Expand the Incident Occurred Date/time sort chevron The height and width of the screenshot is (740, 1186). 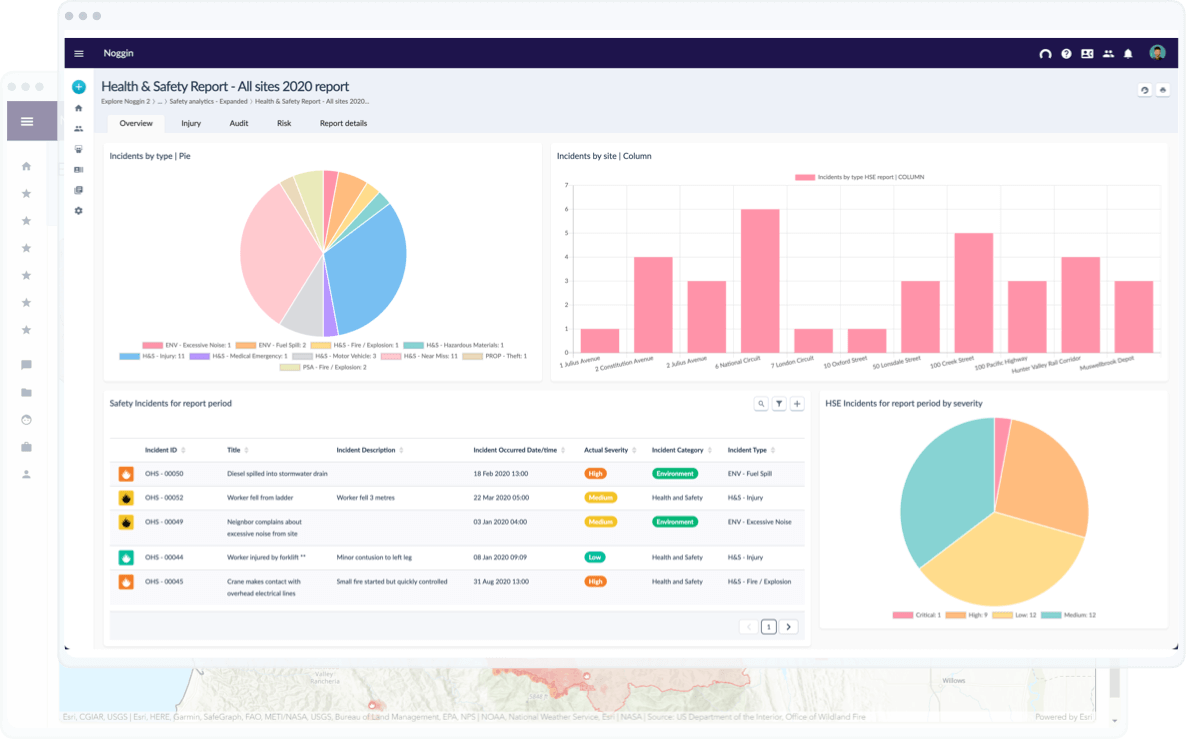(x=564, y=450)
